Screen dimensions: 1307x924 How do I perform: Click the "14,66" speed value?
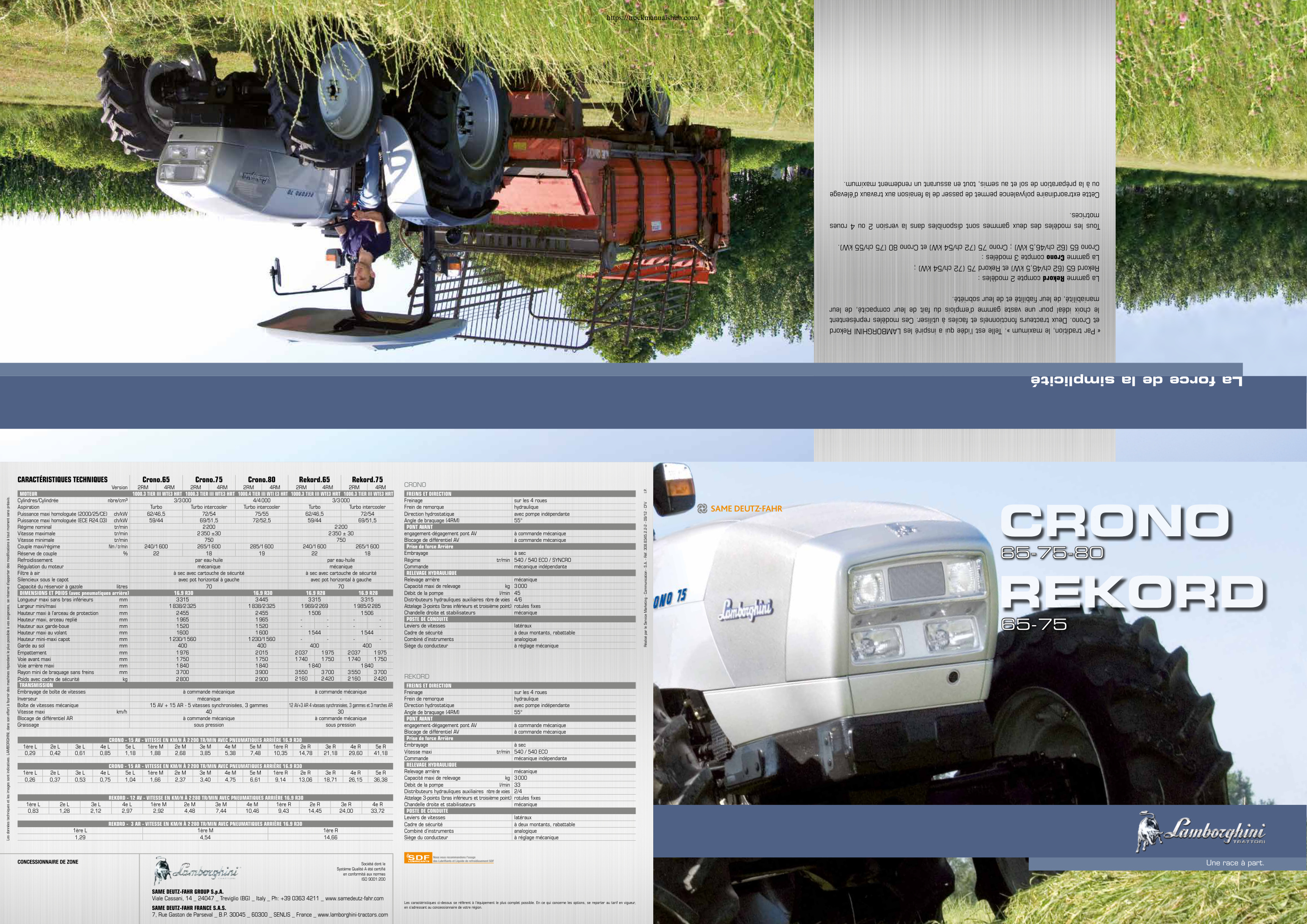pyautogui.click(x=330, y=837)
